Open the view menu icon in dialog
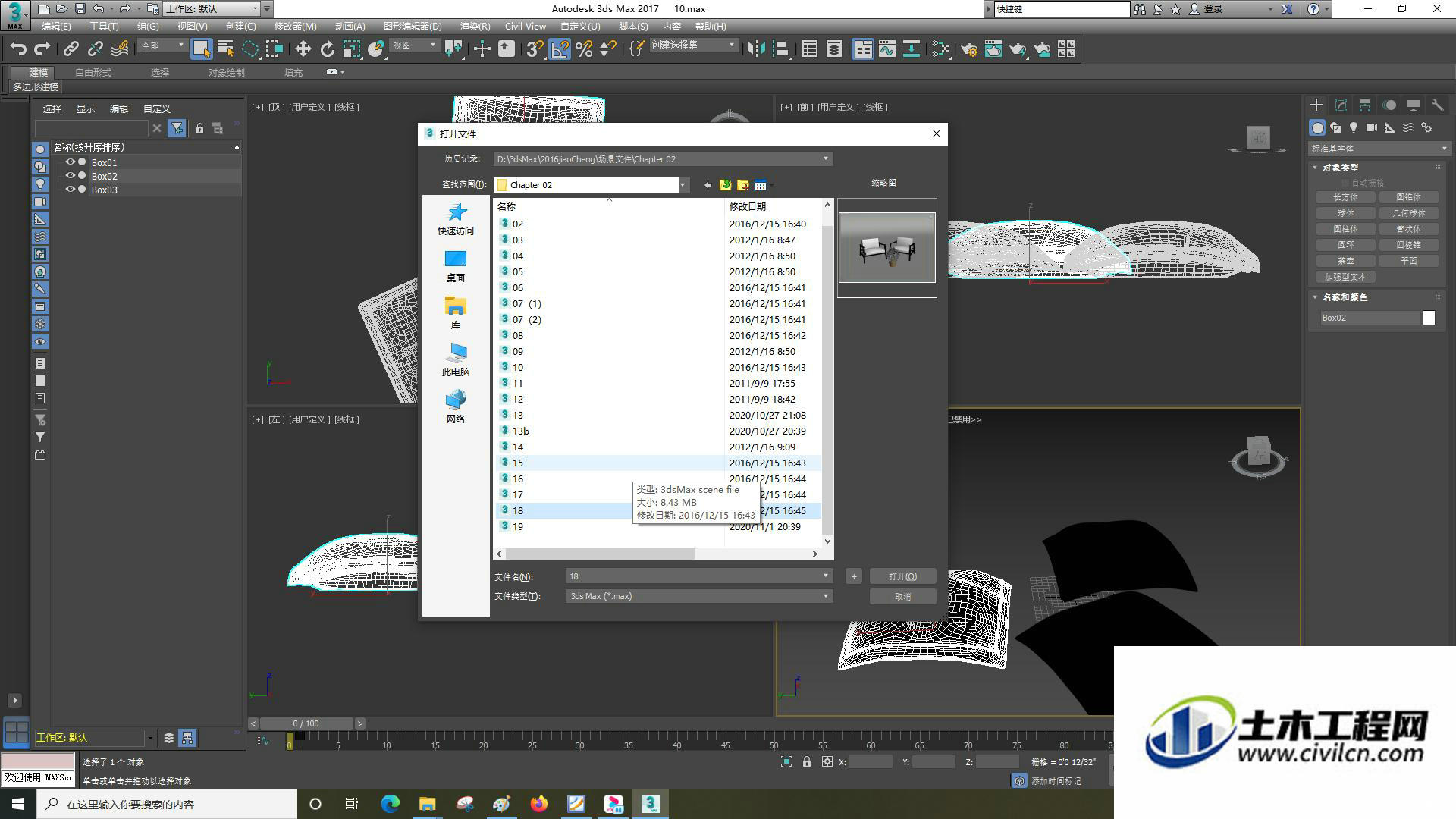 (761, 185)
